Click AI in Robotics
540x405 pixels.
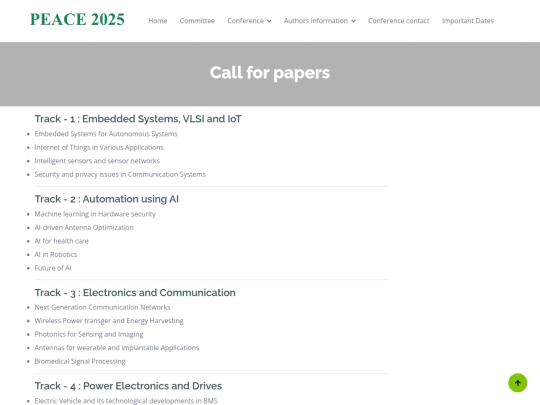point(56,255)
